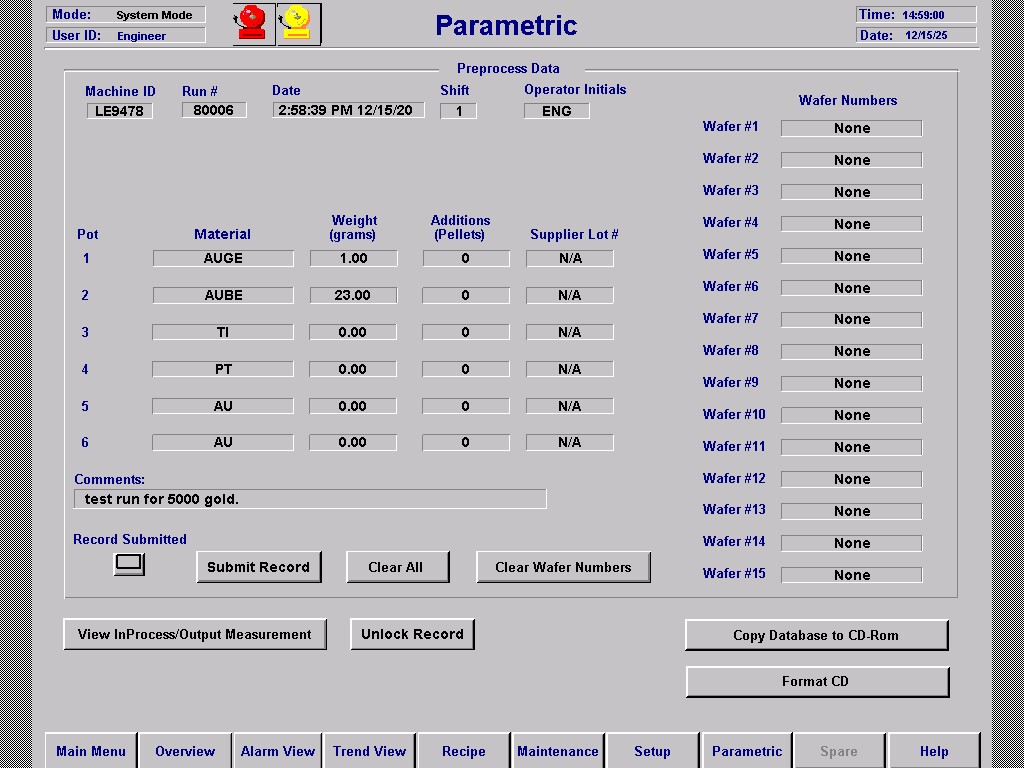Open the Trend View tab
Viewport: 1024px width, 768px height.
click(369, 750)
